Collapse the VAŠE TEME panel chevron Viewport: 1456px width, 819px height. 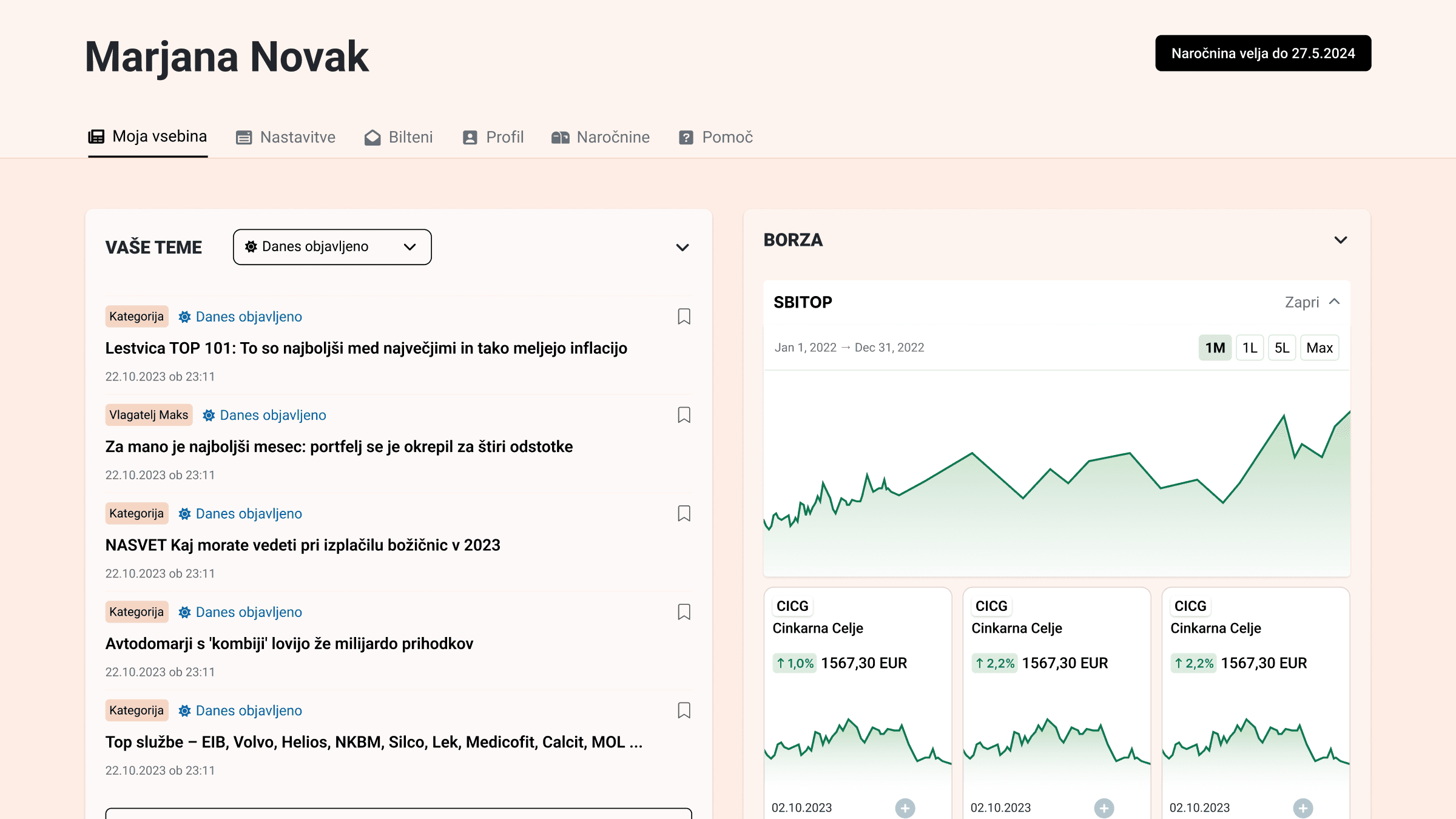coord(682,248)
